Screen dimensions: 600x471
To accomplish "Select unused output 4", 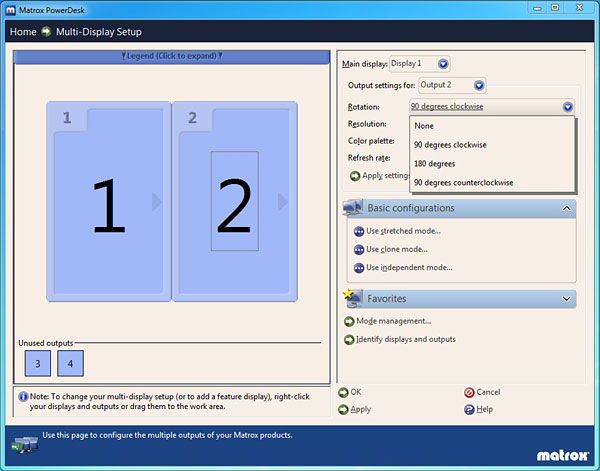I will point(70,363).
